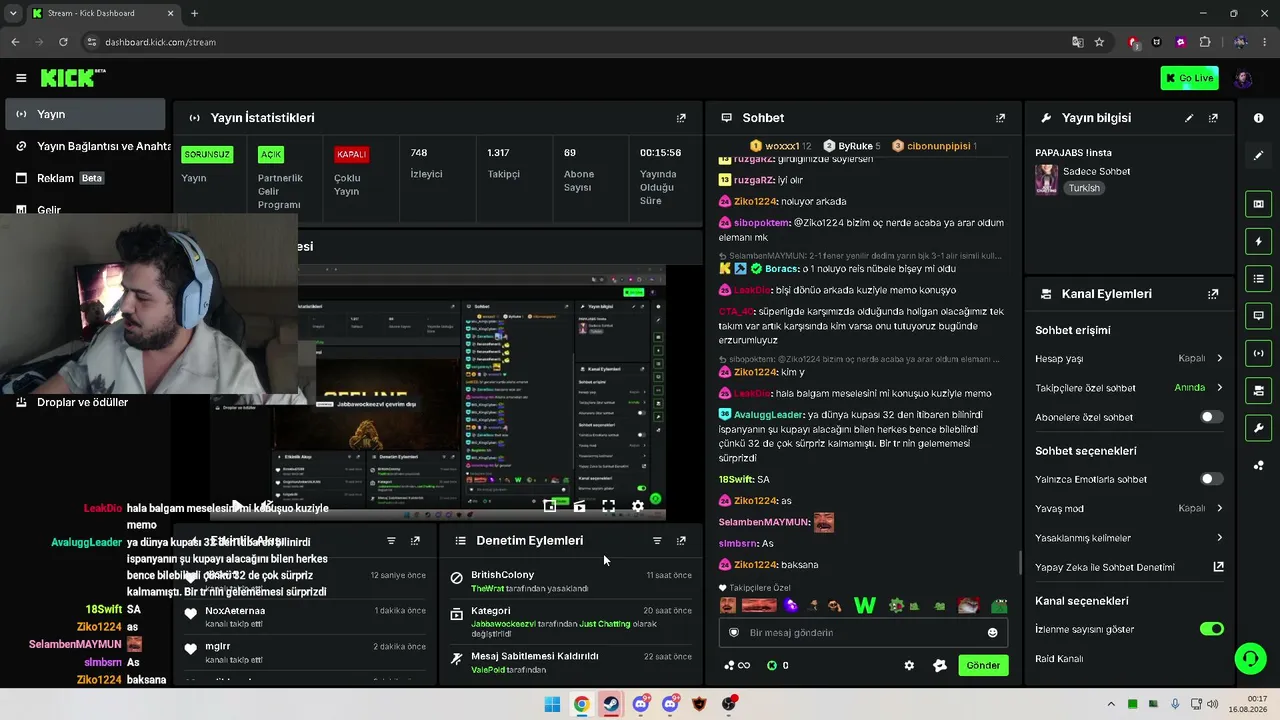
Task: Open Steam from the Windows taskbar
Action: tap(610, 704)
